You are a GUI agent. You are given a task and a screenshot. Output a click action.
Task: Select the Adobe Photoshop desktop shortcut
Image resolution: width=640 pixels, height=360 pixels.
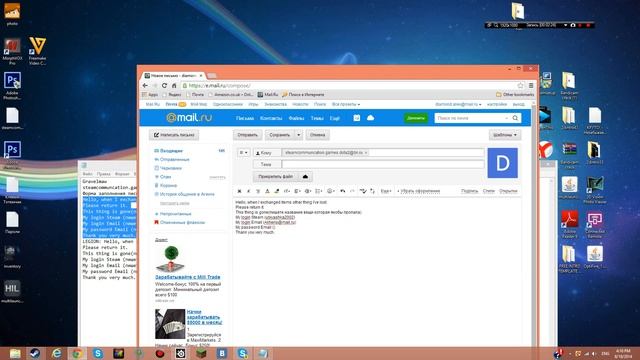click(x=12, y=86)
